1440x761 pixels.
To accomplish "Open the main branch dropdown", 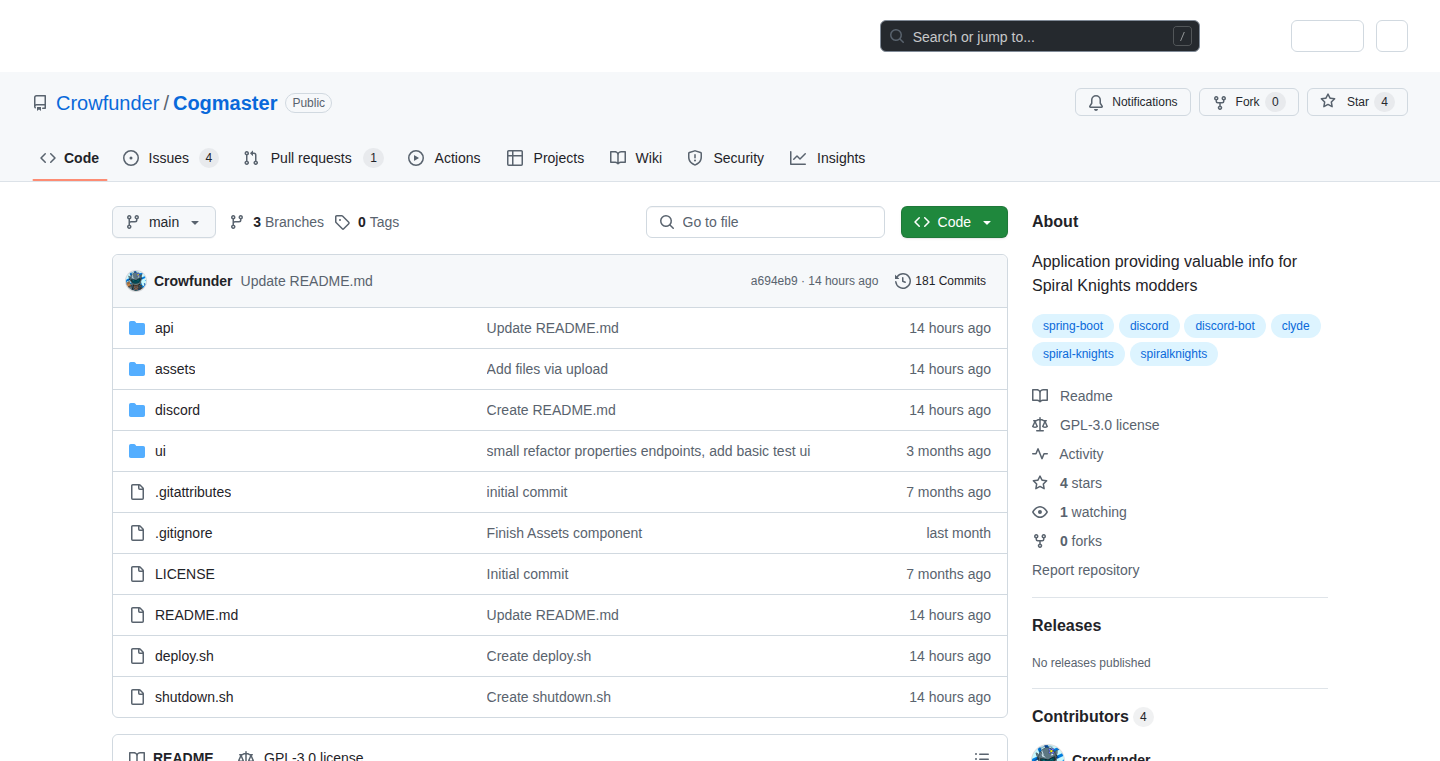I will (x=164, y=222).
